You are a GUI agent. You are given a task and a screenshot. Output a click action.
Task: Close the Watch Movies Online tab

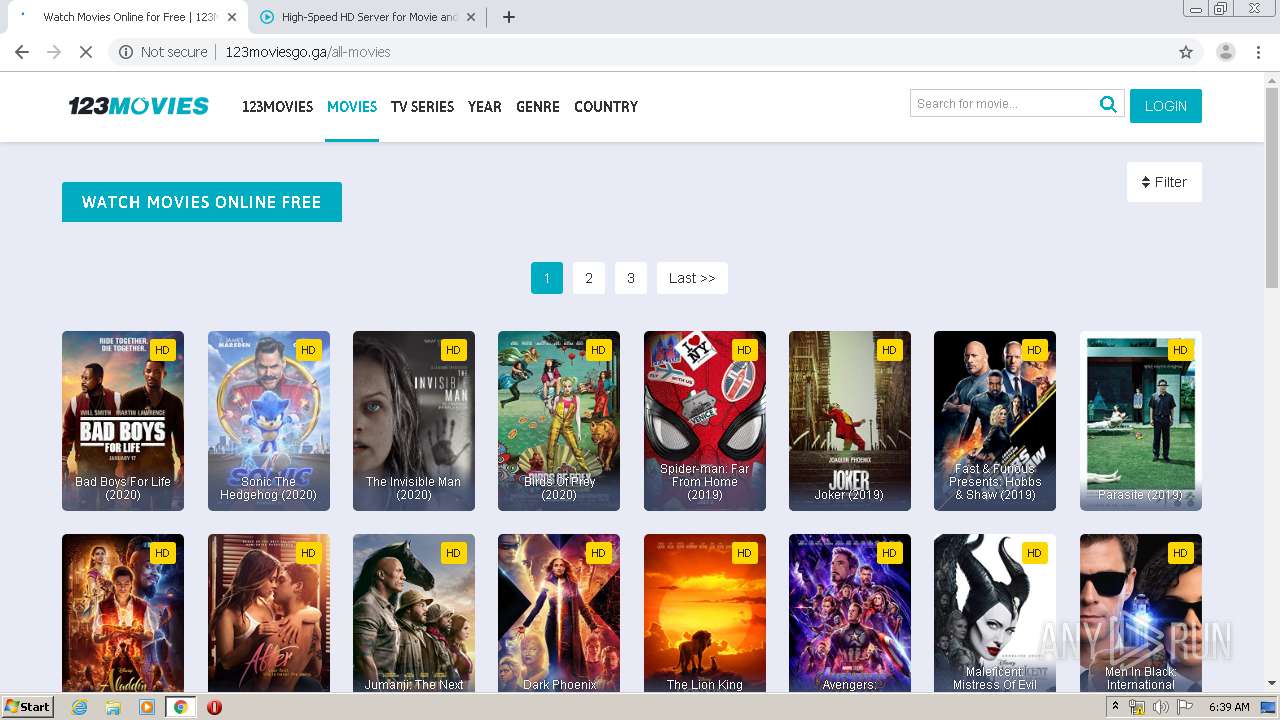tap(232, 17)
